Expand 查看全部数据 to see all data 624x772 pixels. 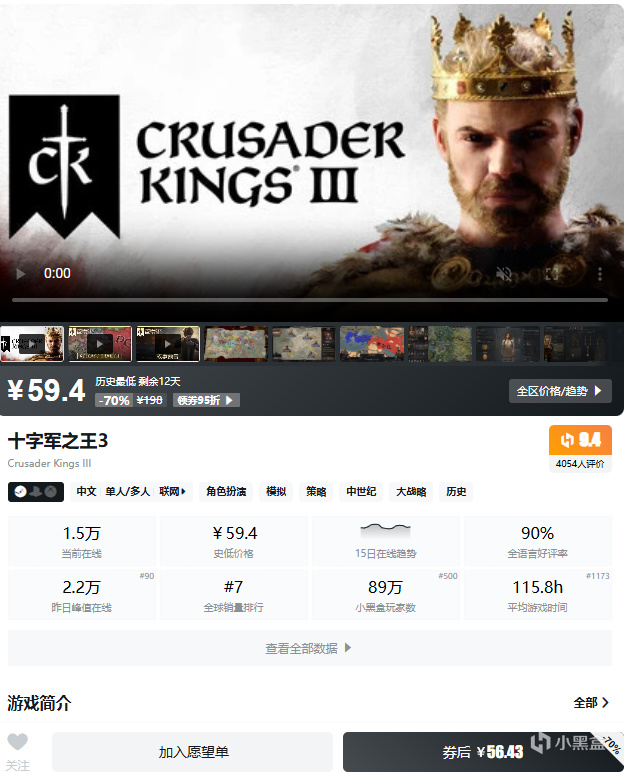(309, 648)
